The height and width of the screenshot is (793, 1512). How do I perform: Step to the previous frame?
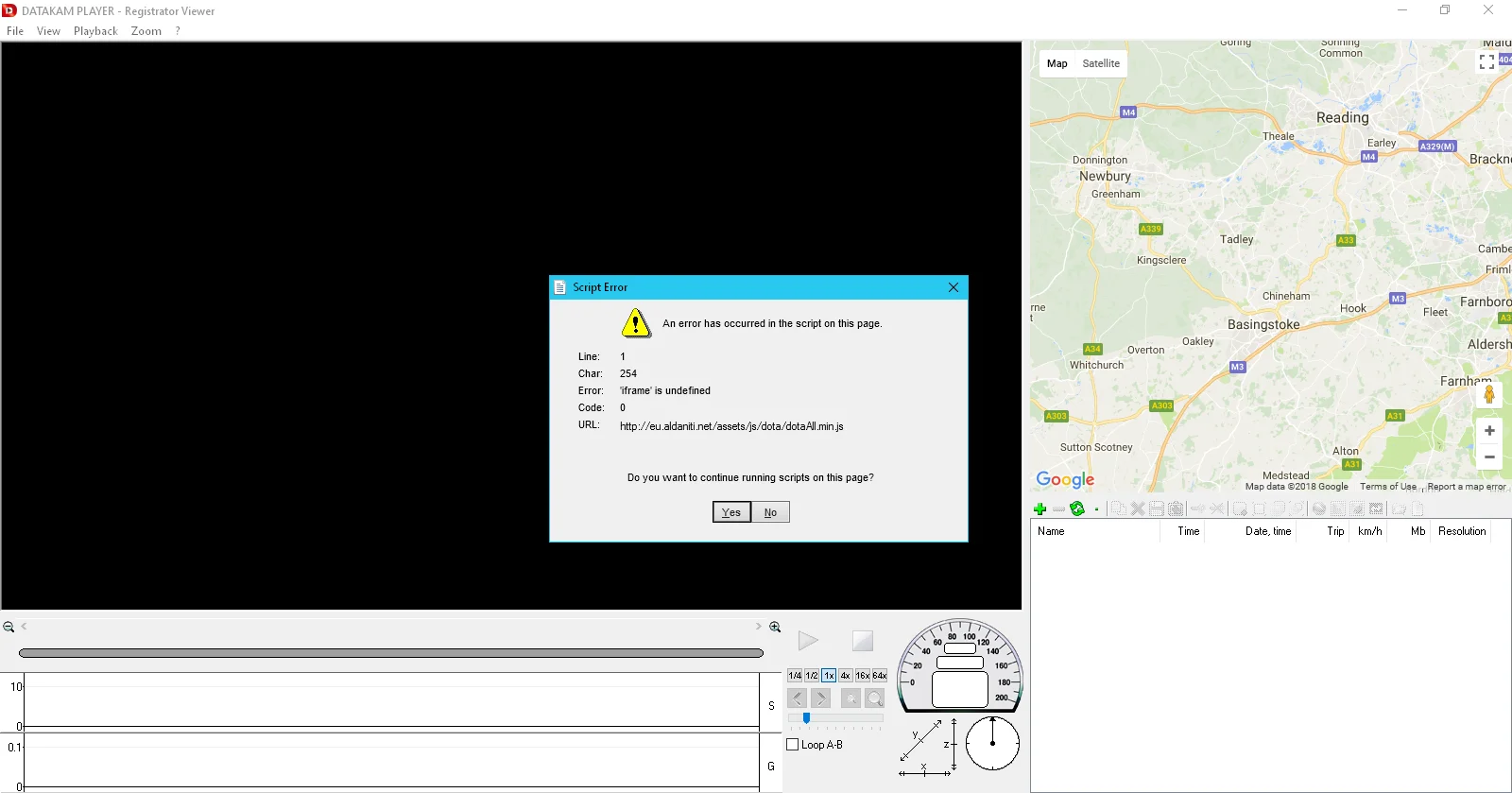797,698
